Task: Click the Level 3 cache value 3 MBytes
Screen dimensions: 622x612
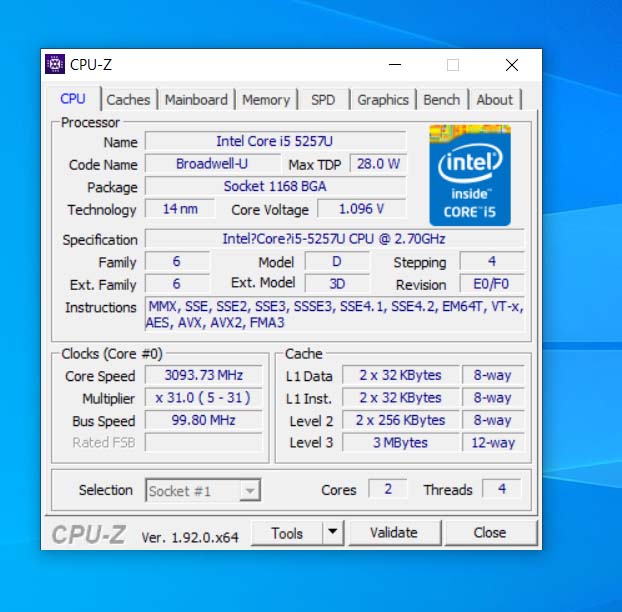Action: click(x=401, y=442)
